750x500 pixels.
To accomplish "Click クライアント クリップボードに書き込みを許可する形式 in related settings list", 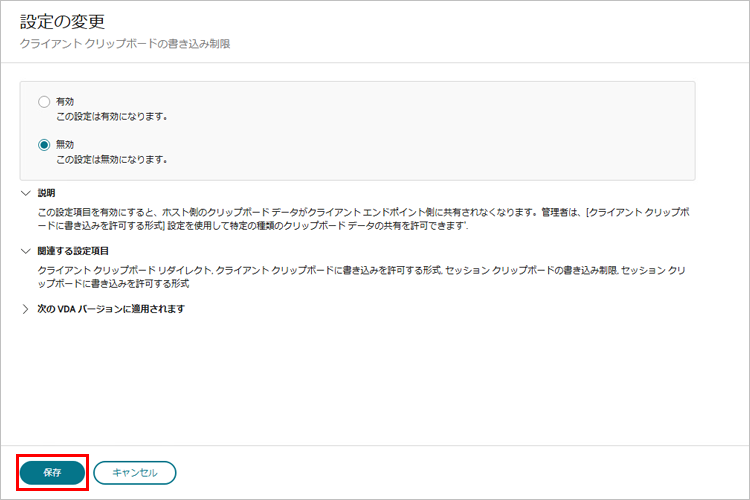I will (x=328, y=271).
